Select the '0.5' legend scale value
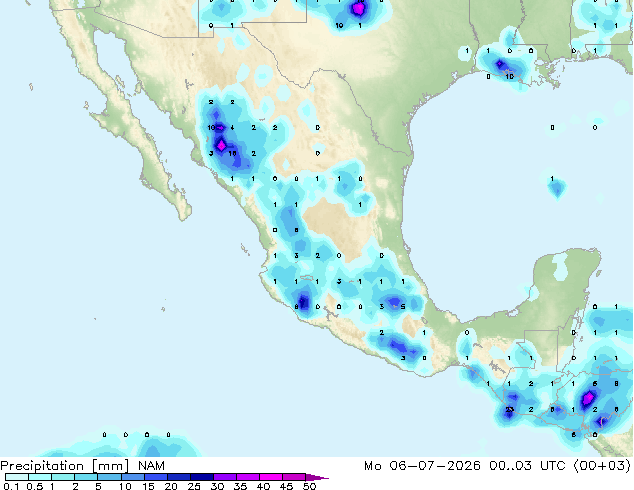 point(34,486)
